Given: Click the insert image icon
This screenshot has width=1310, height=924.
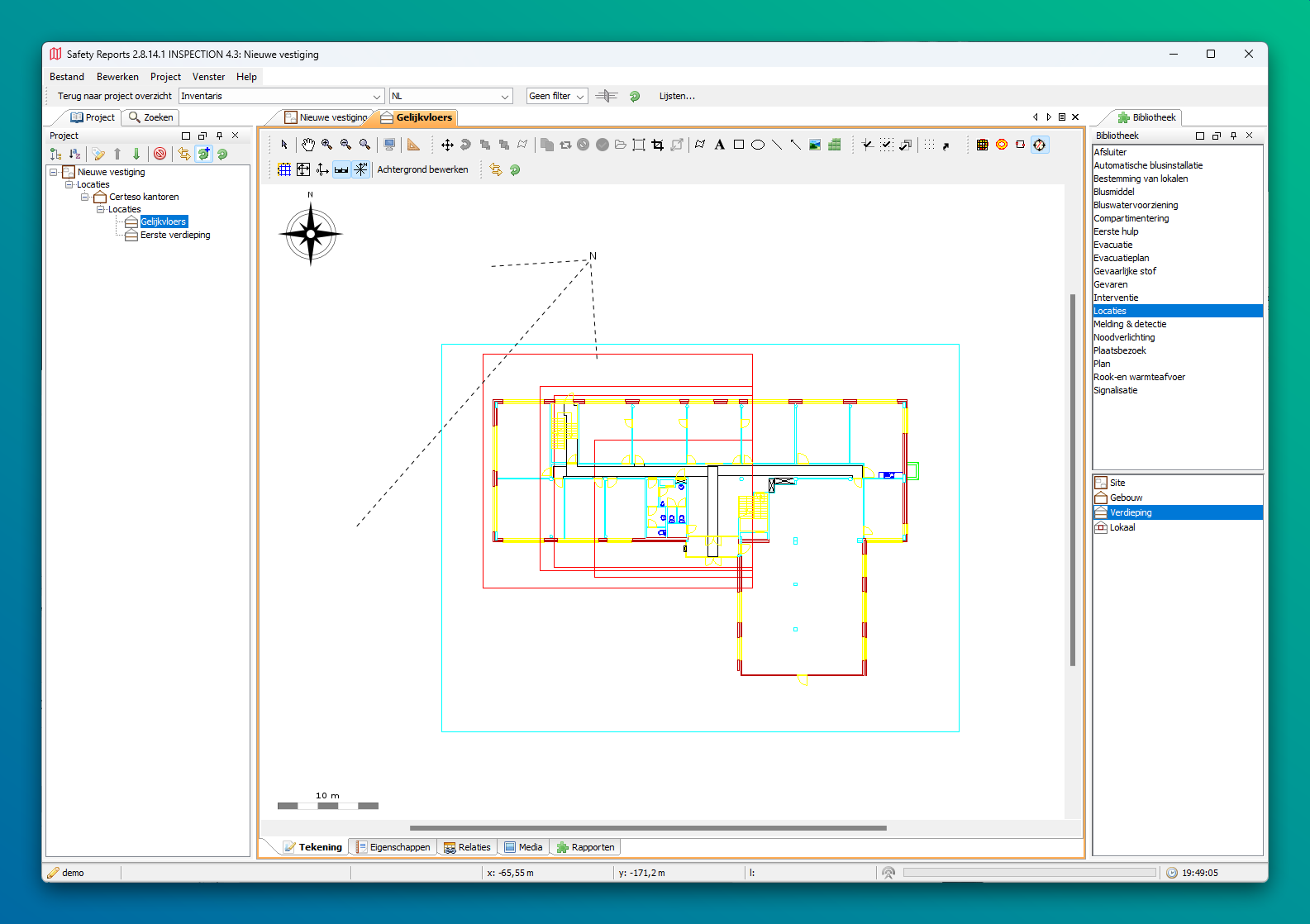Looking at the screenshot, I should 815,145.
